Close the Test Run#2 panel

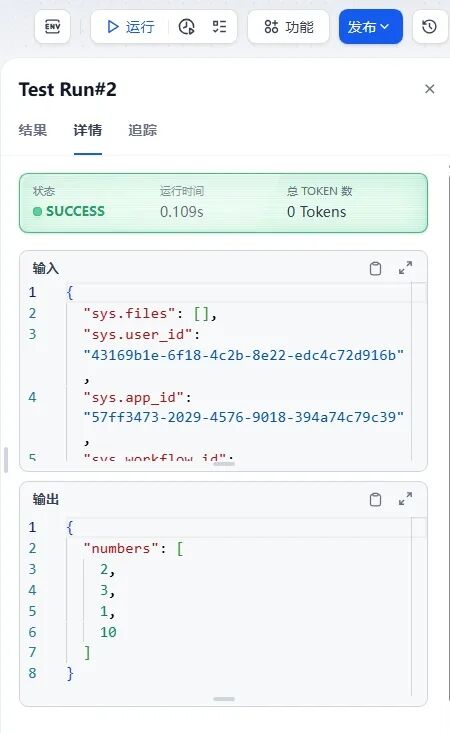(x=429, y=89)
